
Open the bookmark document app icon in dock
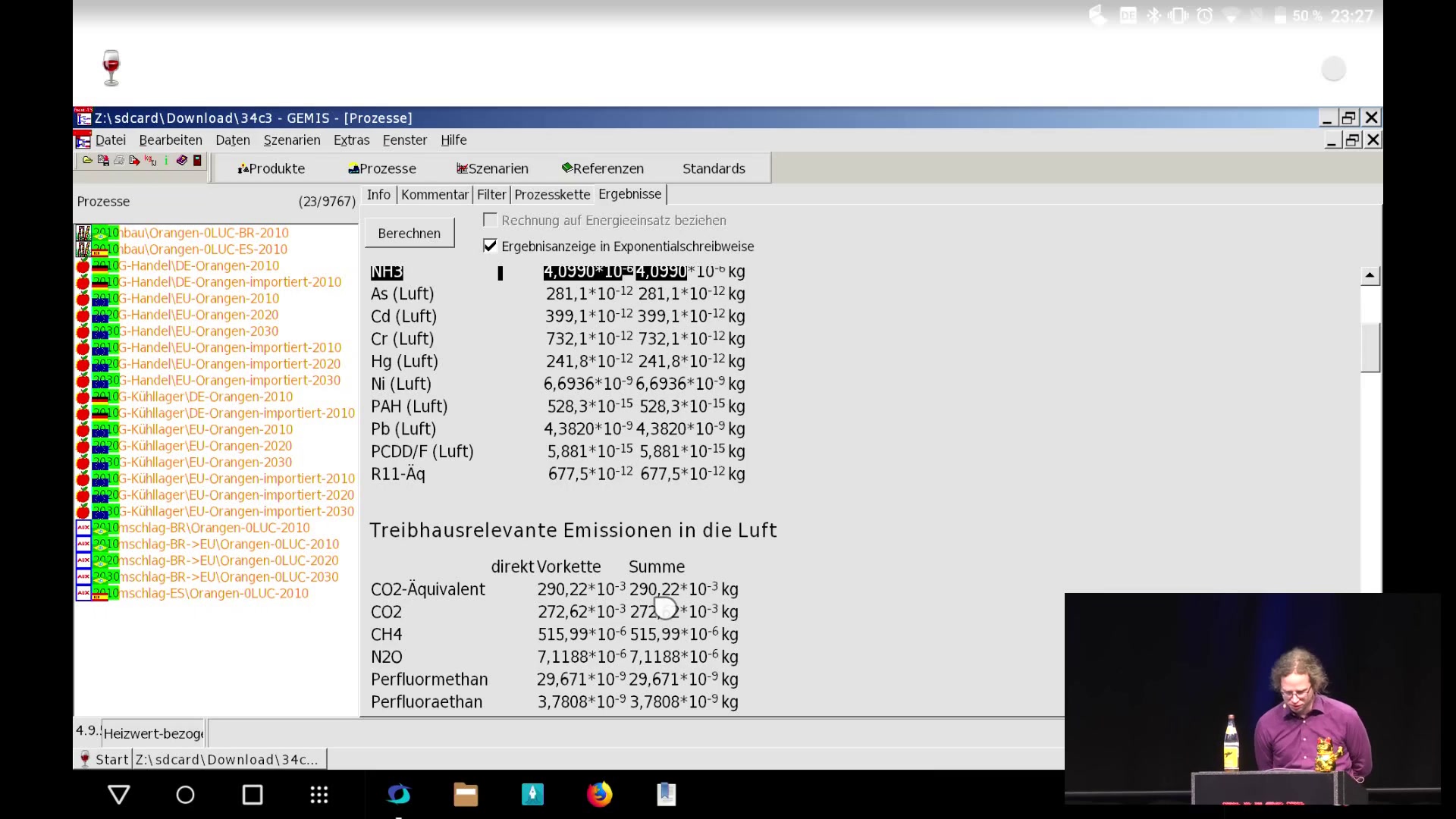666,794
